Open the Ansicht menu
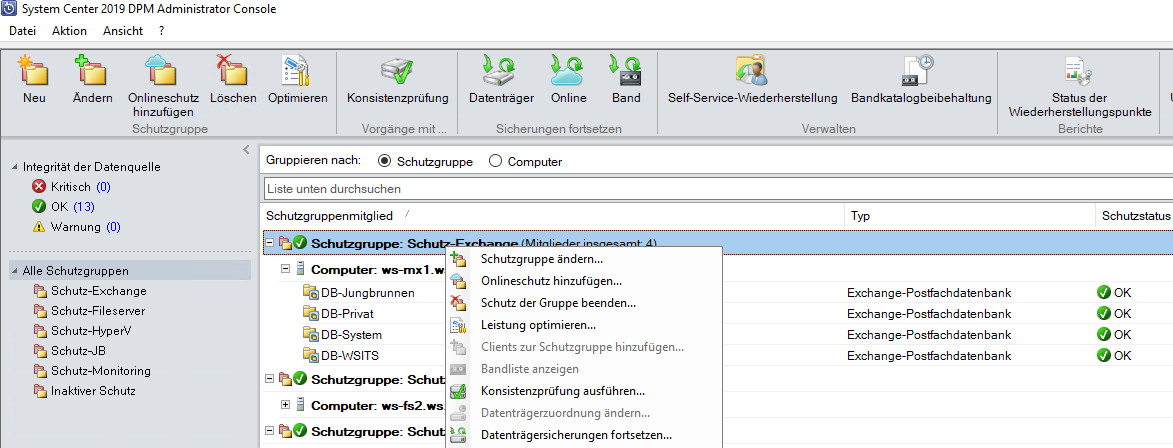The width and height of the screenshot is (1173, 448). [x=123, y=31]
